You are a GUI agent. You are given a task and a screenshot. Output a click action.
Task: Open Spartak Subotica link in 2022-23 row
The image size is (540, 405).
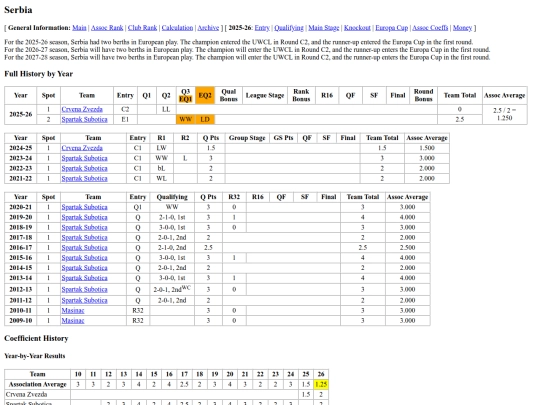click(x=84, y=168)
